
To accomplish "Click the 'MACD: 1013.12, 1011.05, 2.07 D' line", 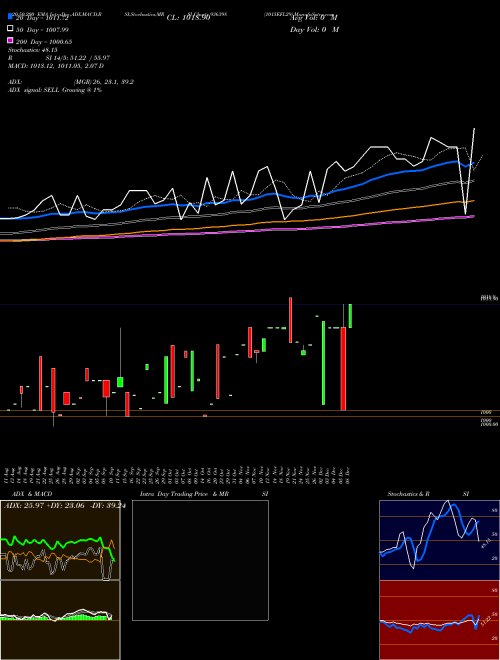I will click(x=56, y=66).
